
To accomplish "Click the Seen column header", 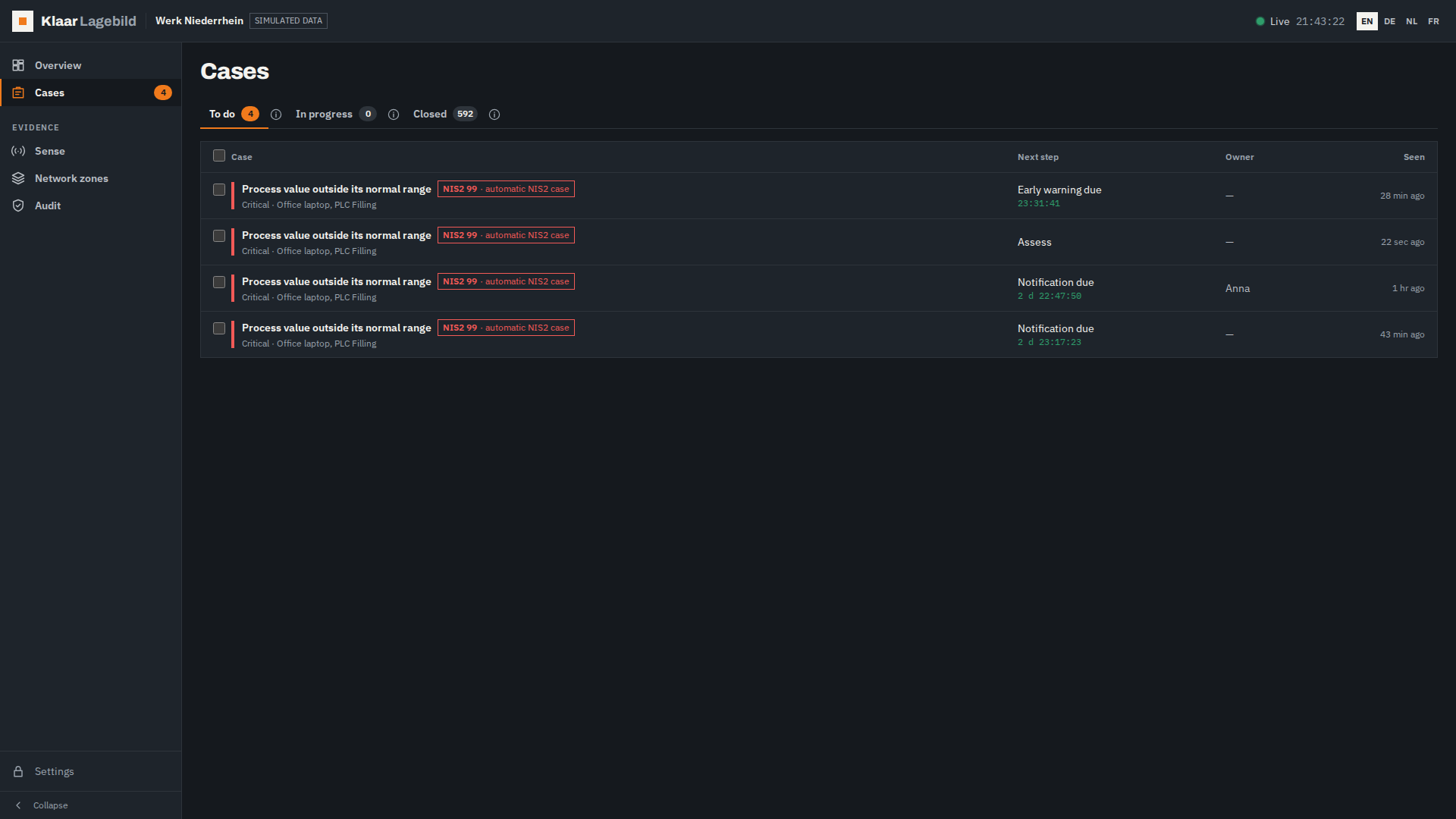I will [x=1414, y=157].
